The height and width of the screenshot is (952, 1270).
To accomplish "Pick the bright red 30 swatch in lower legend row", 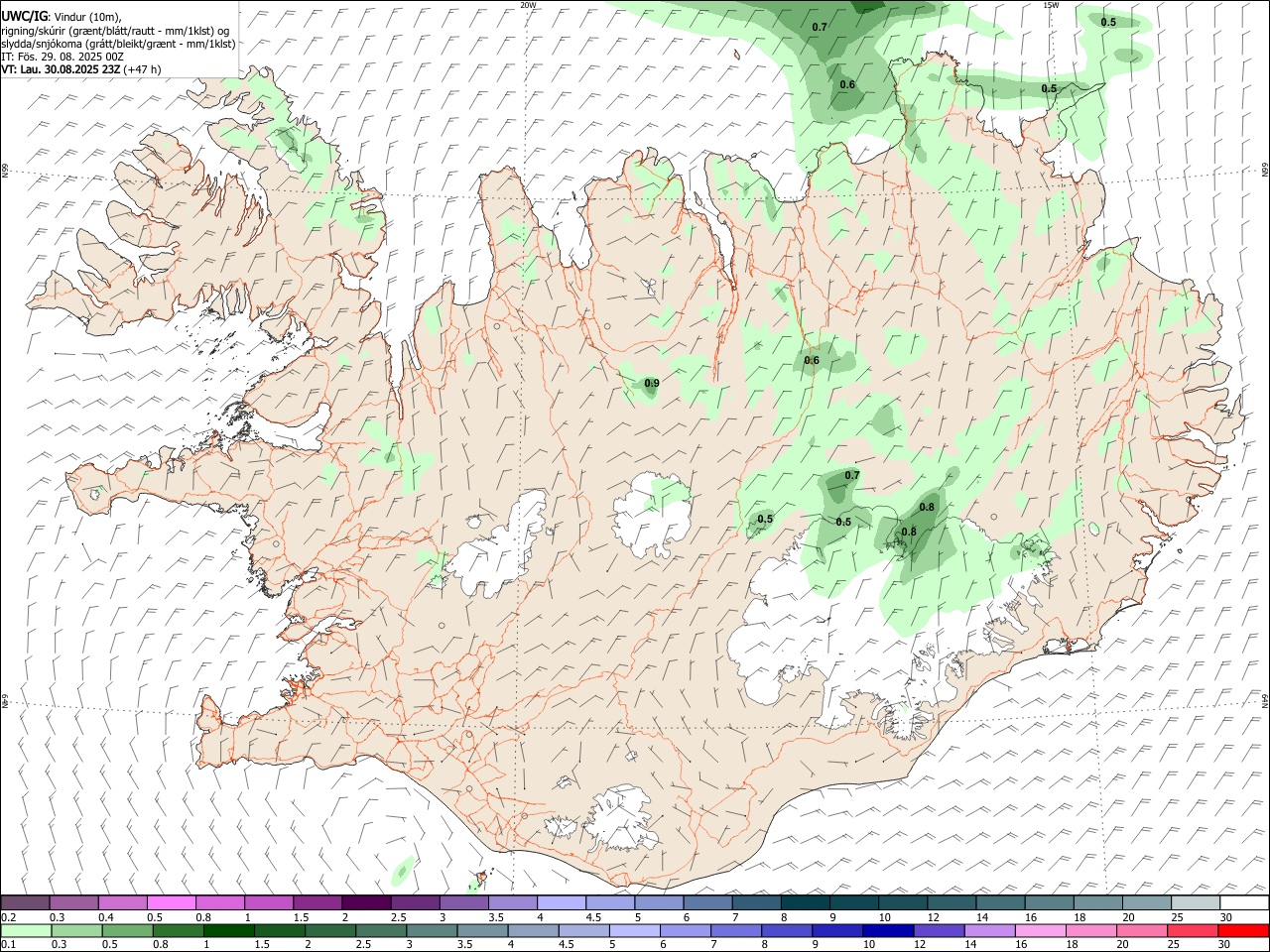I will pos(1244,930).
